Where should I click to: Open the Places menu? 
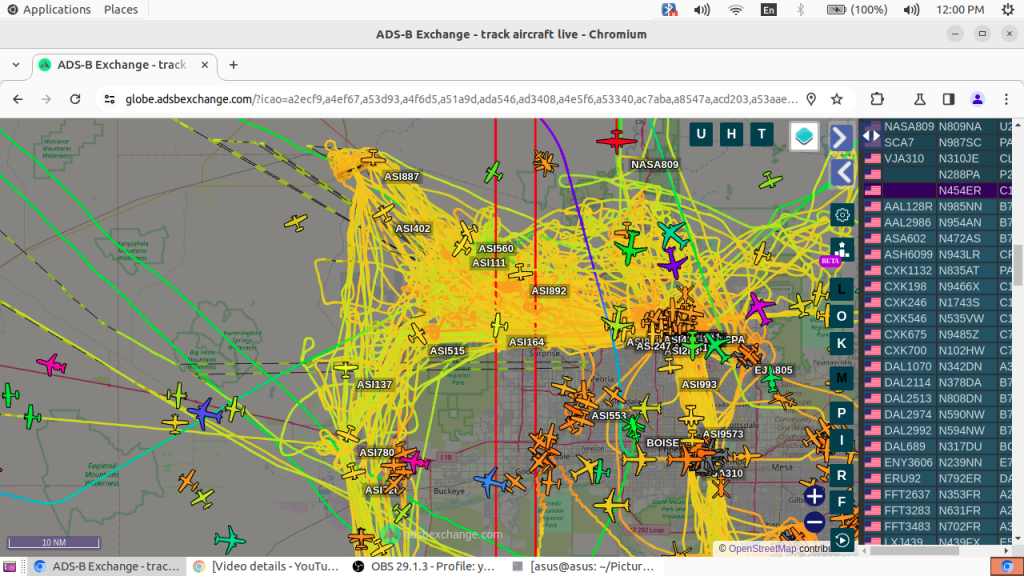pyautogui.click(x=121, y=10)
